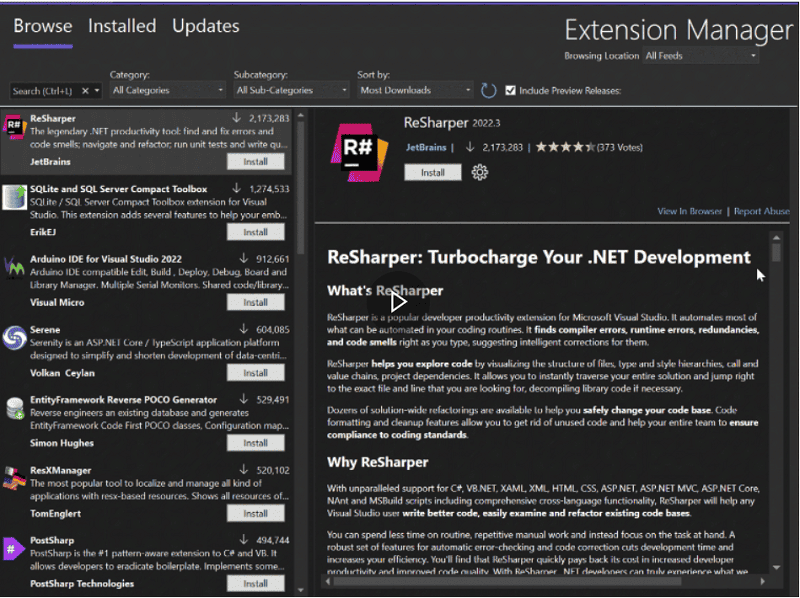Screen dimensions: 800x598
Task: Install SQLite and SQL Server Compact Toolbox
Action: point(256,232)
